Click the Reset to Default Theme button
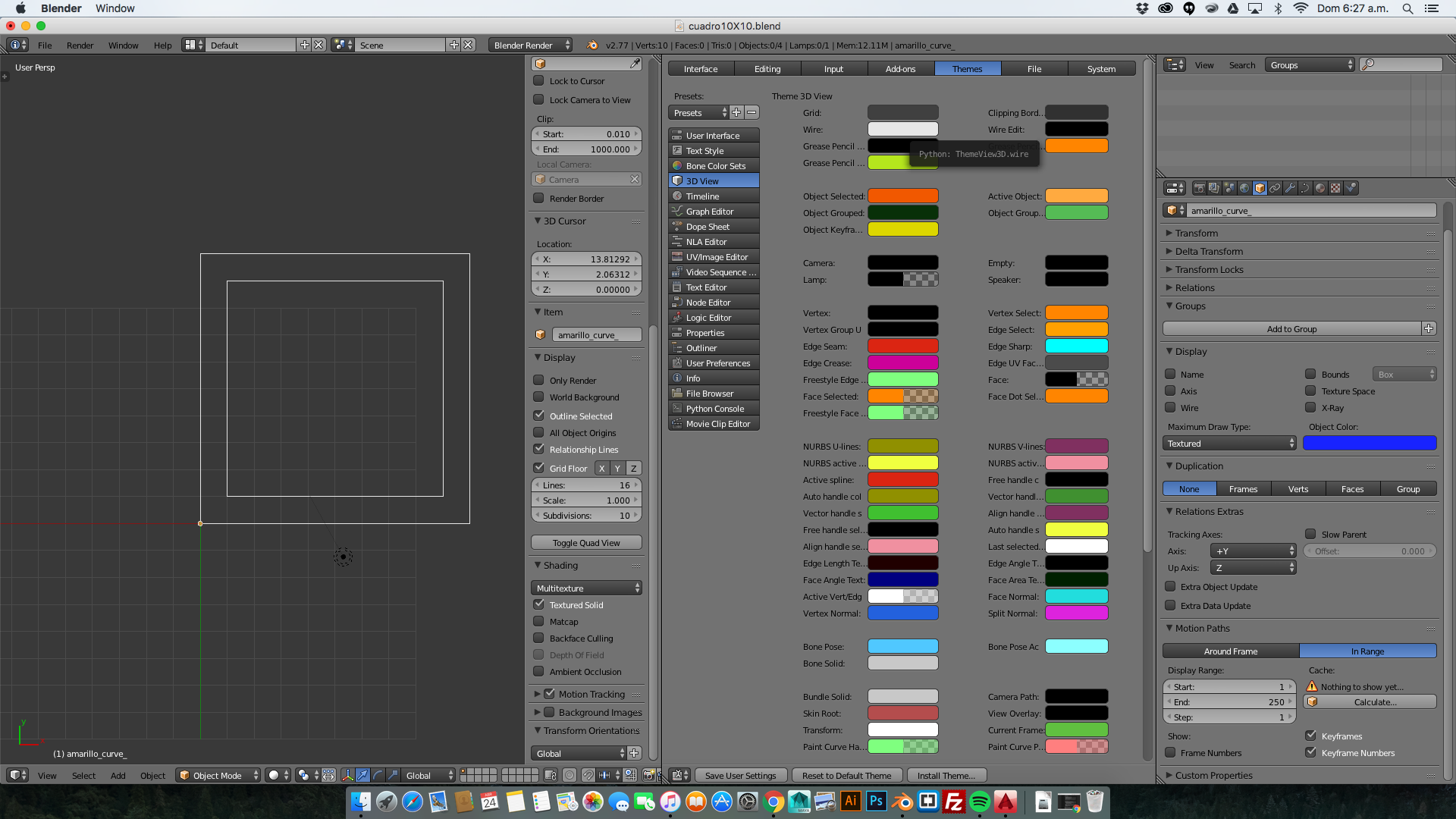Screen dimensions: 1456x819 coord(846,775)
